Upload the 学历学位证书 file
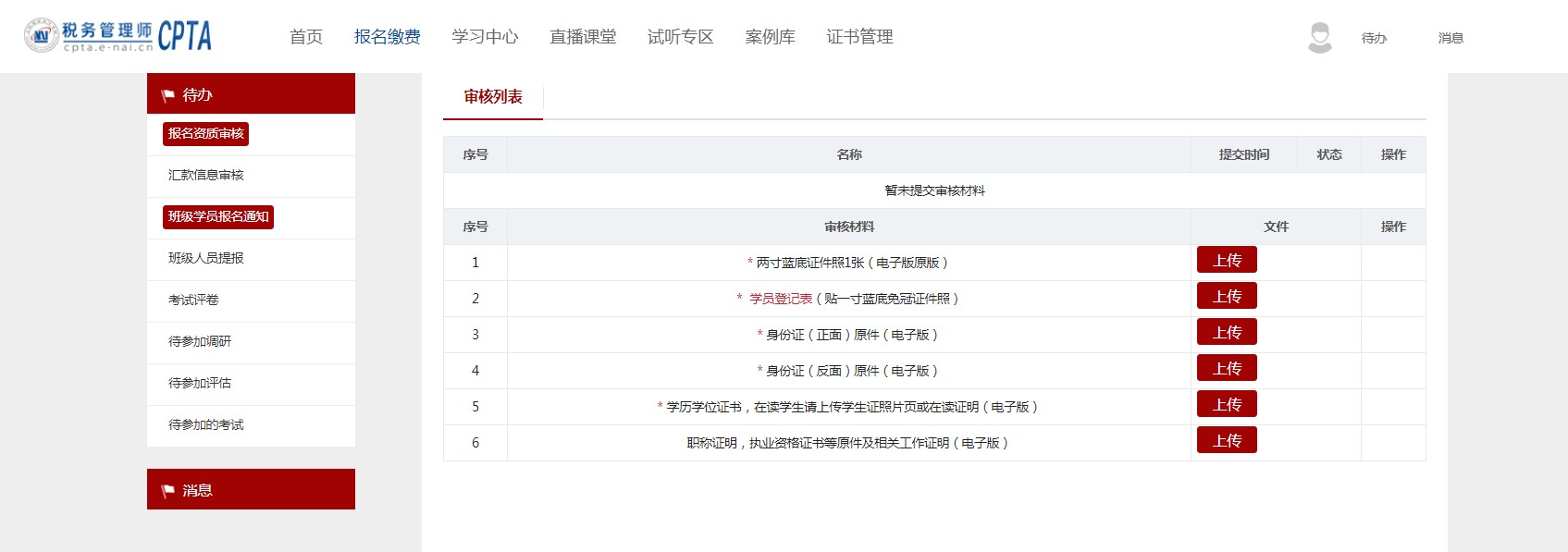This screenshot has height=552, width=1568. click(1227, 404)
